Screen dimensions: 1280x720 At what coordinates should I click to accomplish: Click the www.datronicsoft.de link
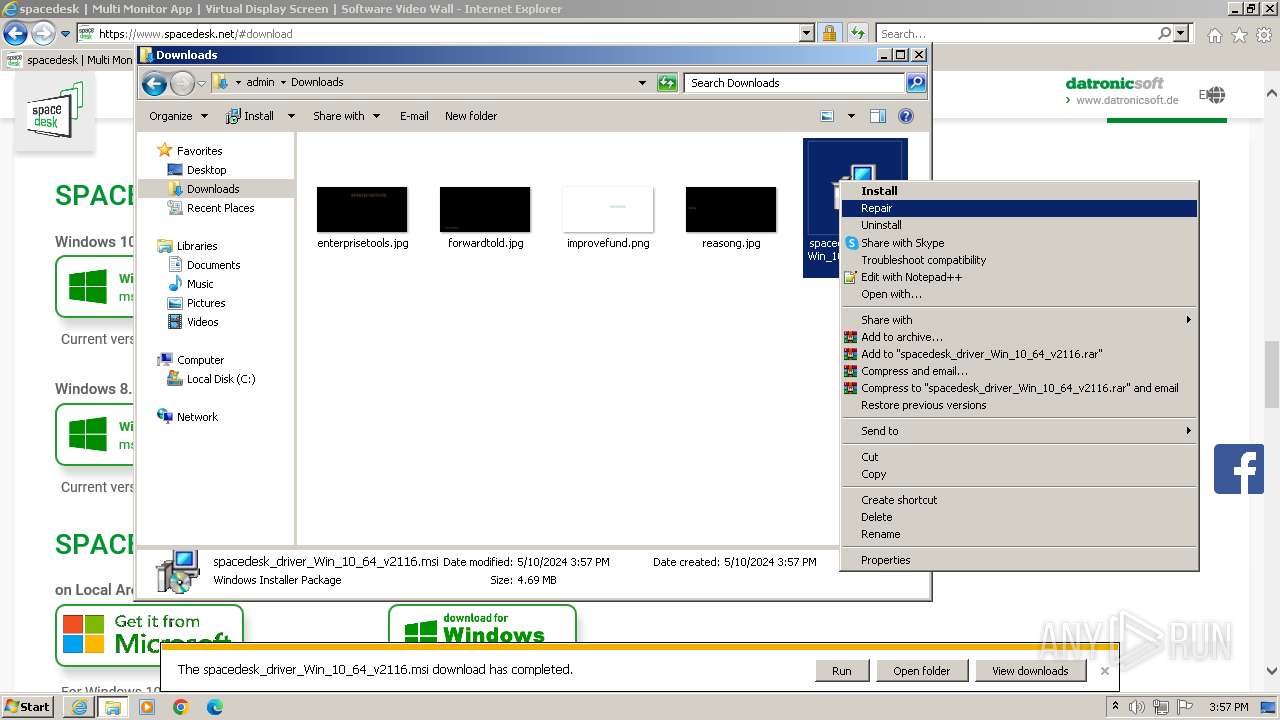click(1127, 100)
